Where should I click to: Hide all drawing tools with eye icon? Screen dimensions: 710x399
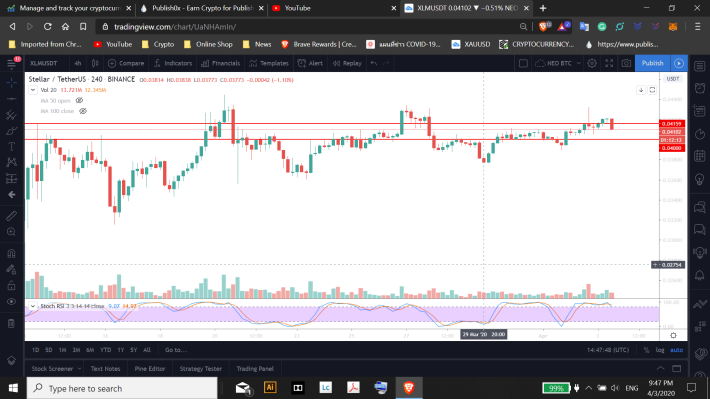[11, 302]
